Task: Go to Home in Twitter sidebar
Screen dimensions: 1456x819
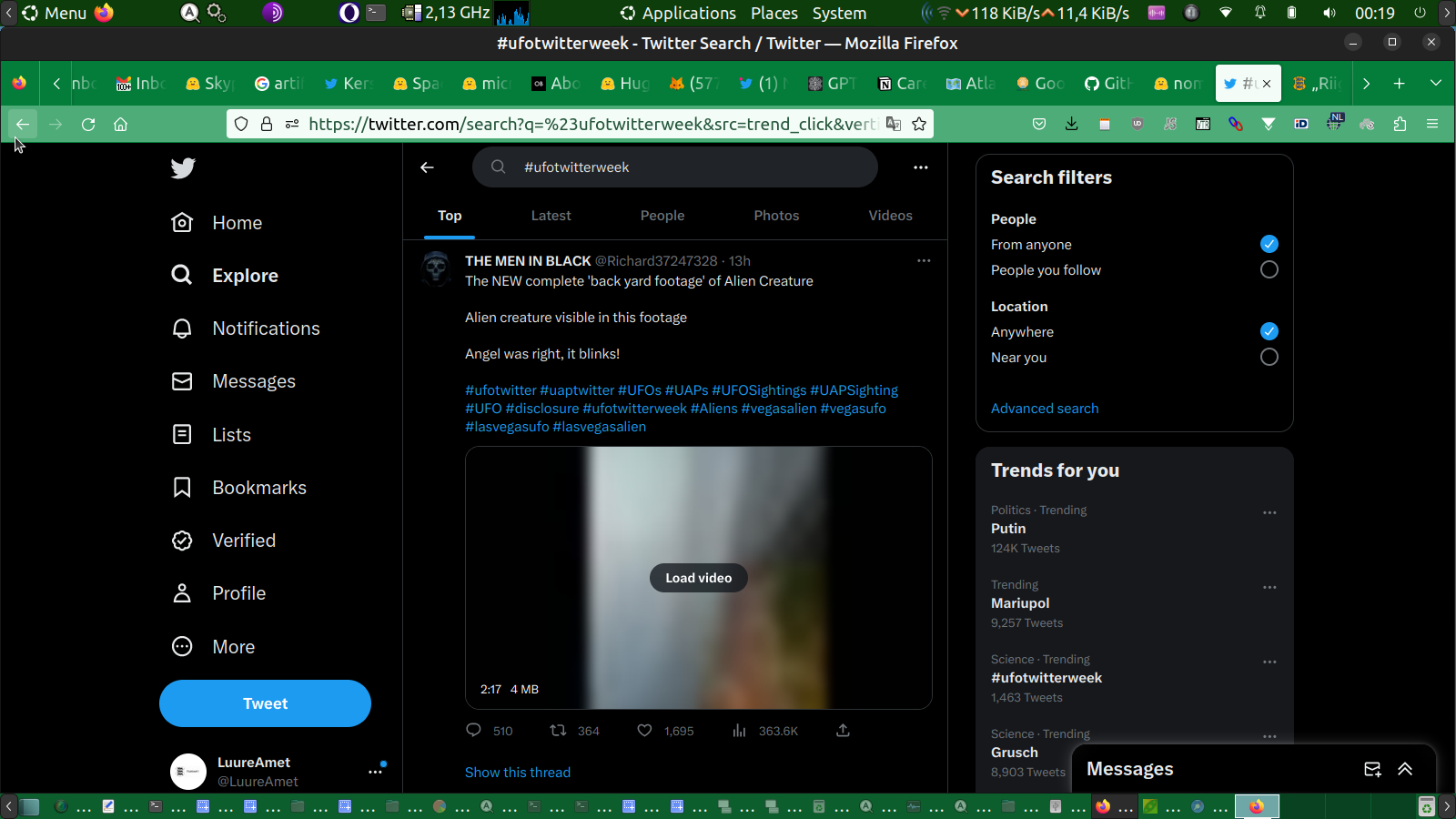Action: 217,223
